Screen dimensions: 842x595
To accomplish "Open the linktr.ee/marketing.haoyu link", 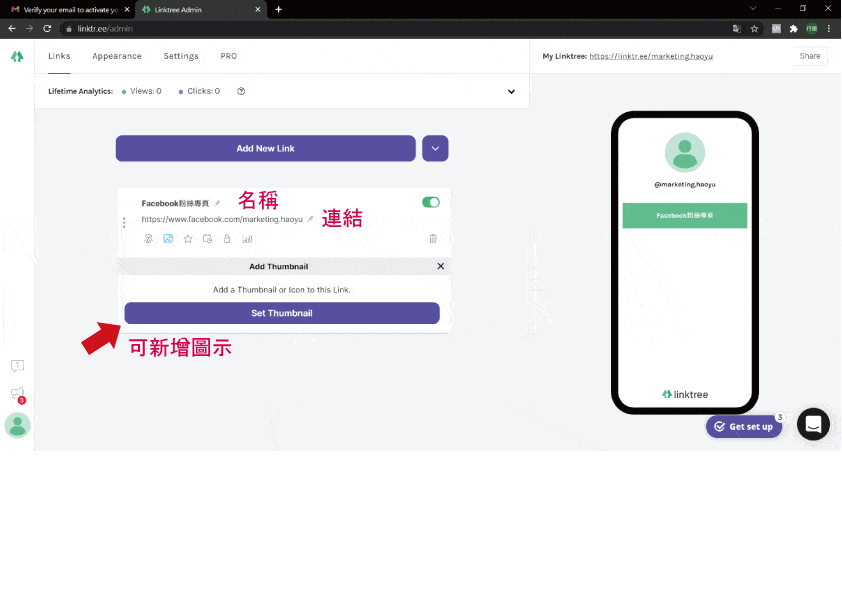I will (651, 56).
